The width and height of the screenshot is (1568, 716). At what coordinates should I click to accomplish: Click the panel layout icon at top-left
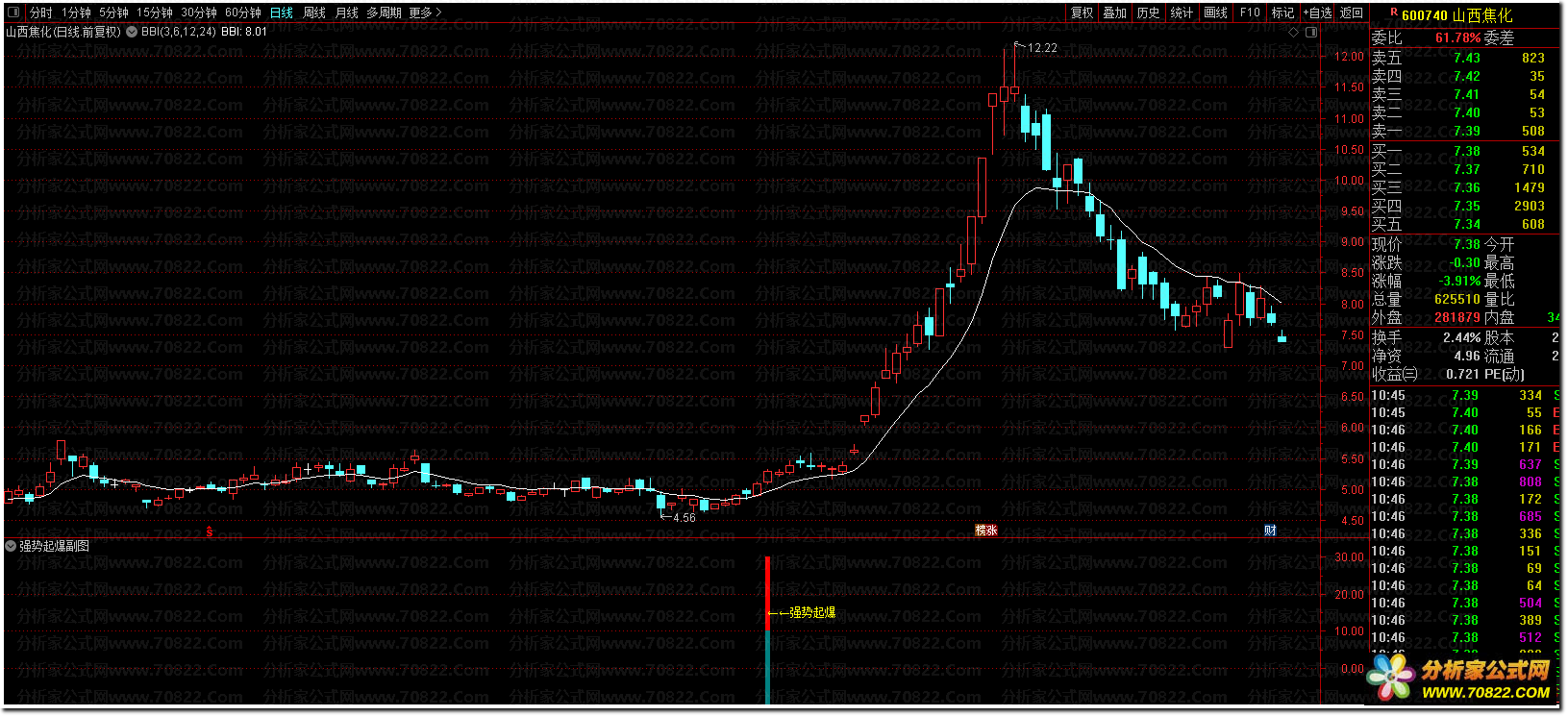pos(13,12)
